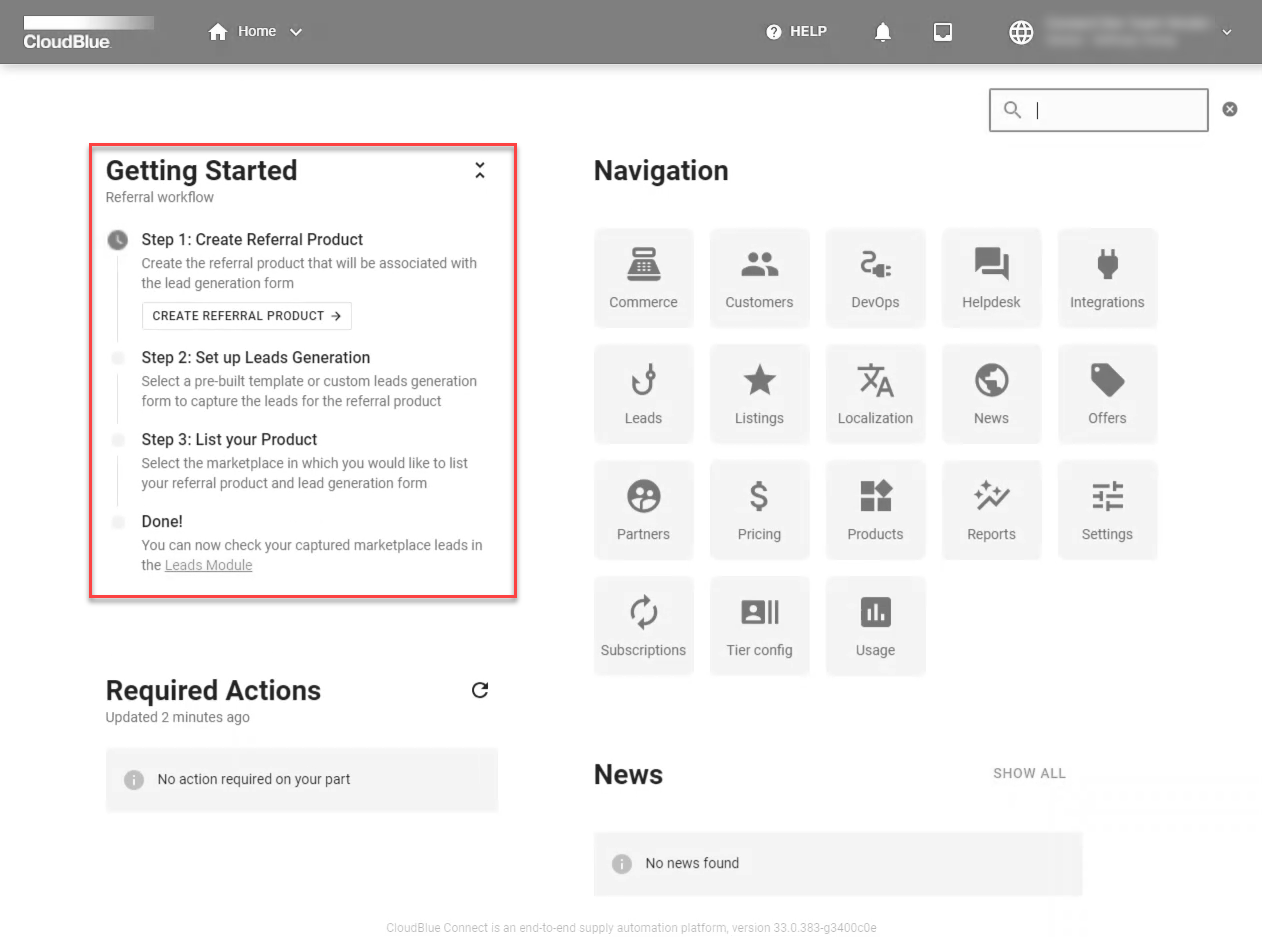Open the Partners module tile
The image size is (1262, 937).
(643, 510)
